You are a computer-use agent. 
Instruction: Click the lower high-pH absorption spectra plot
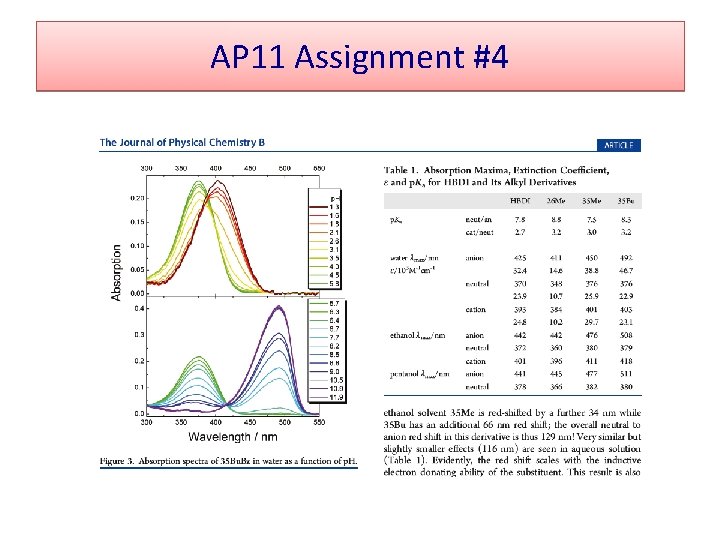point(232,356)
